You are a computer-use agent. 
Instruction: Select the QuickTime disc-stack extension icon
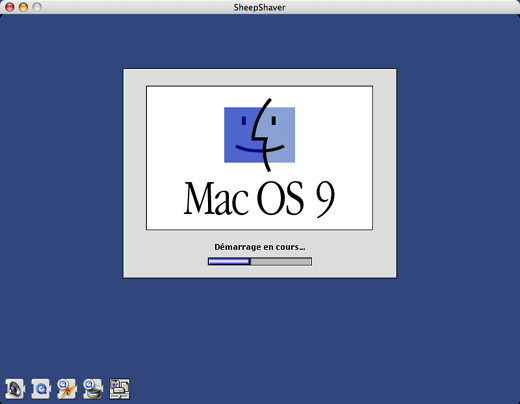click(x=93, y=389)
